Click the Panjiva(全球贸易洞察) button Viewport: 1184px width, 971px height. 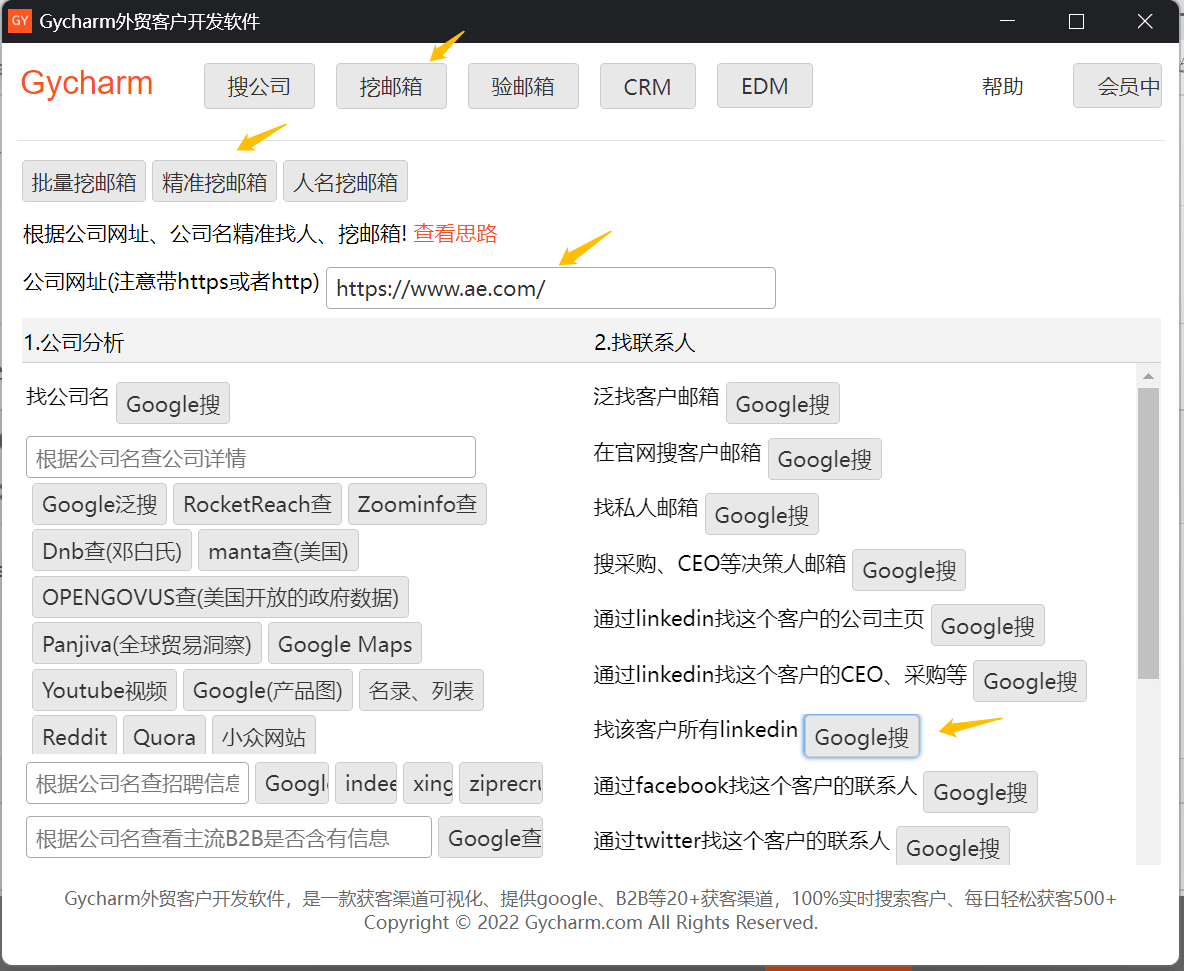[x=147, y=643]
